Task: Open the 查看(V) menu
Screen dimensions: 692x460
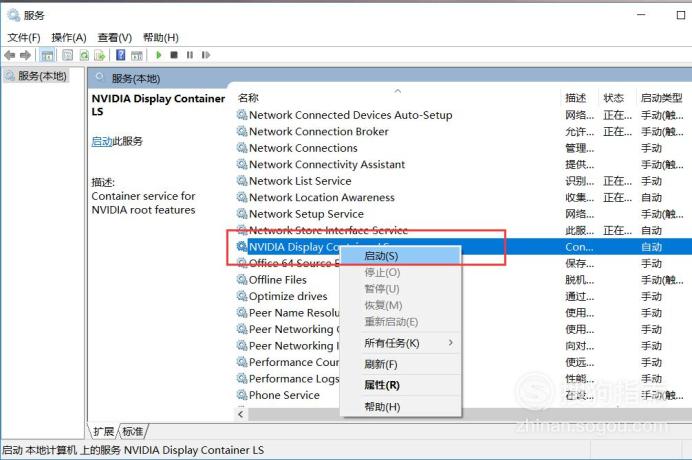Action: tap(115, 38)
